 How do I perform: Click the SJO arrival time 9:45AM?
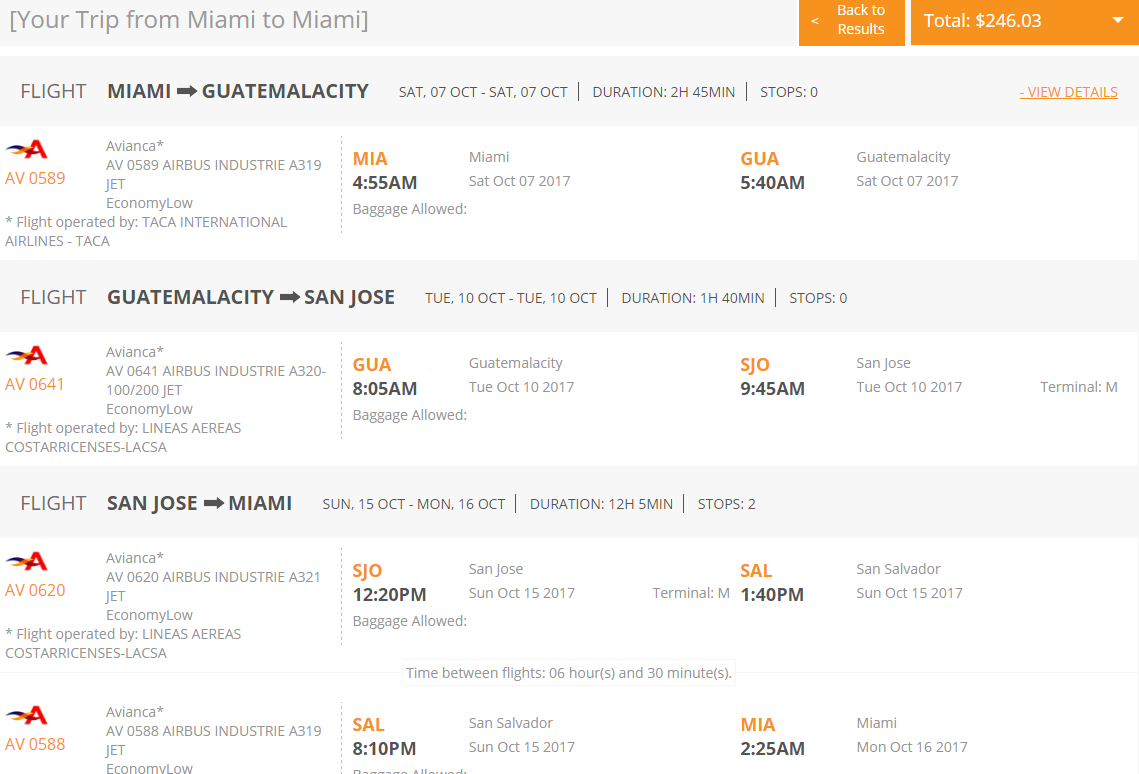coord(773,389)
